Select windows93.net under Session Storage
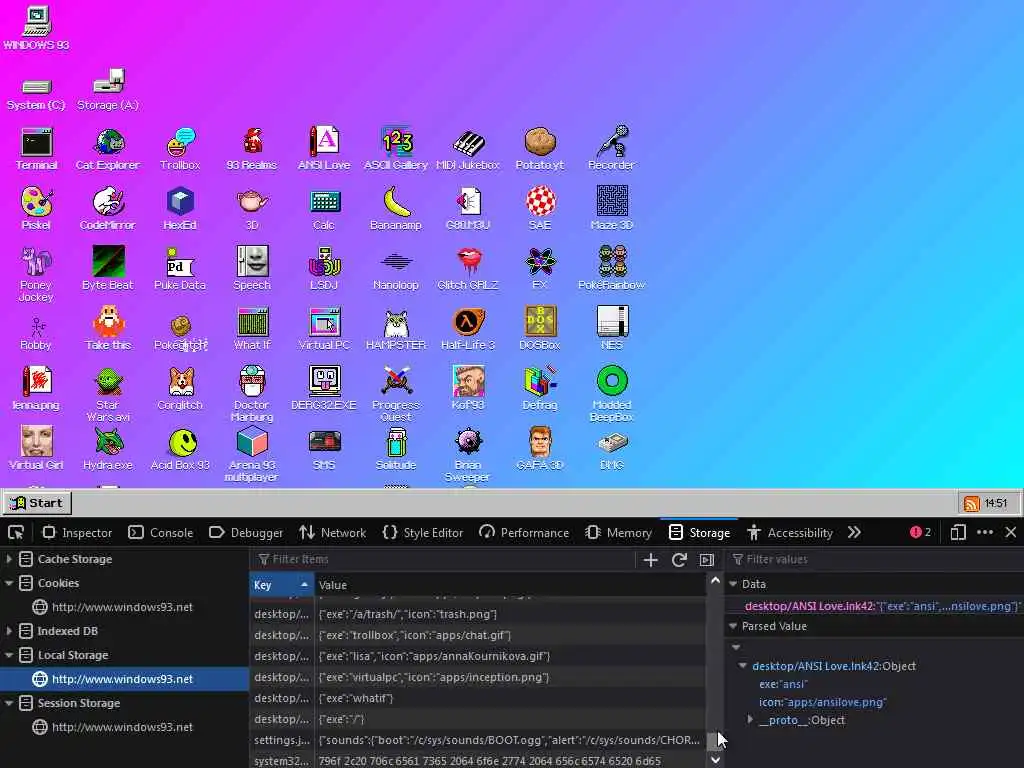Viewport: 1024px width, 768px height. pyautogui.click(x=124, y=728)
